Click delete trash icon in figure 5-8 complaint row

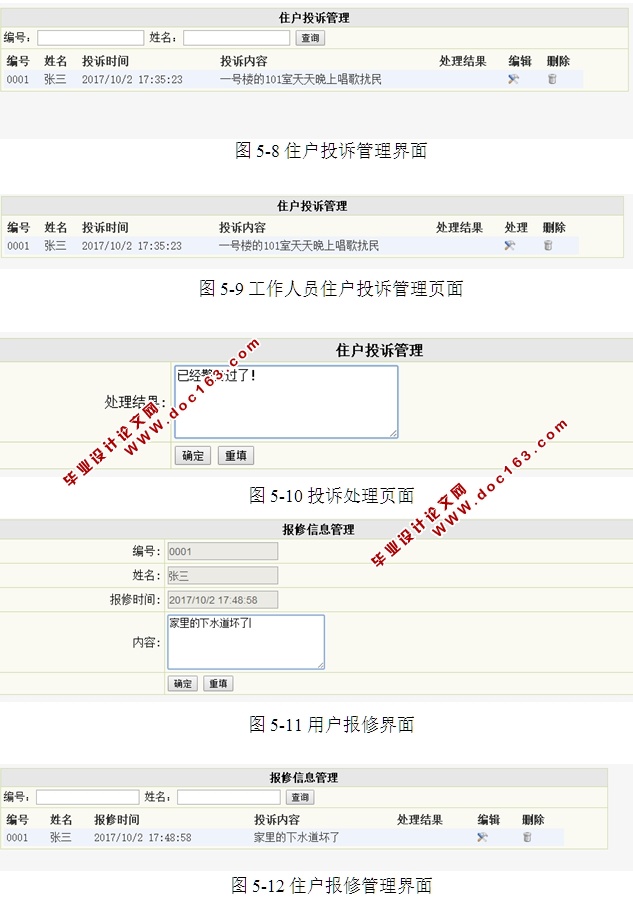552,79
